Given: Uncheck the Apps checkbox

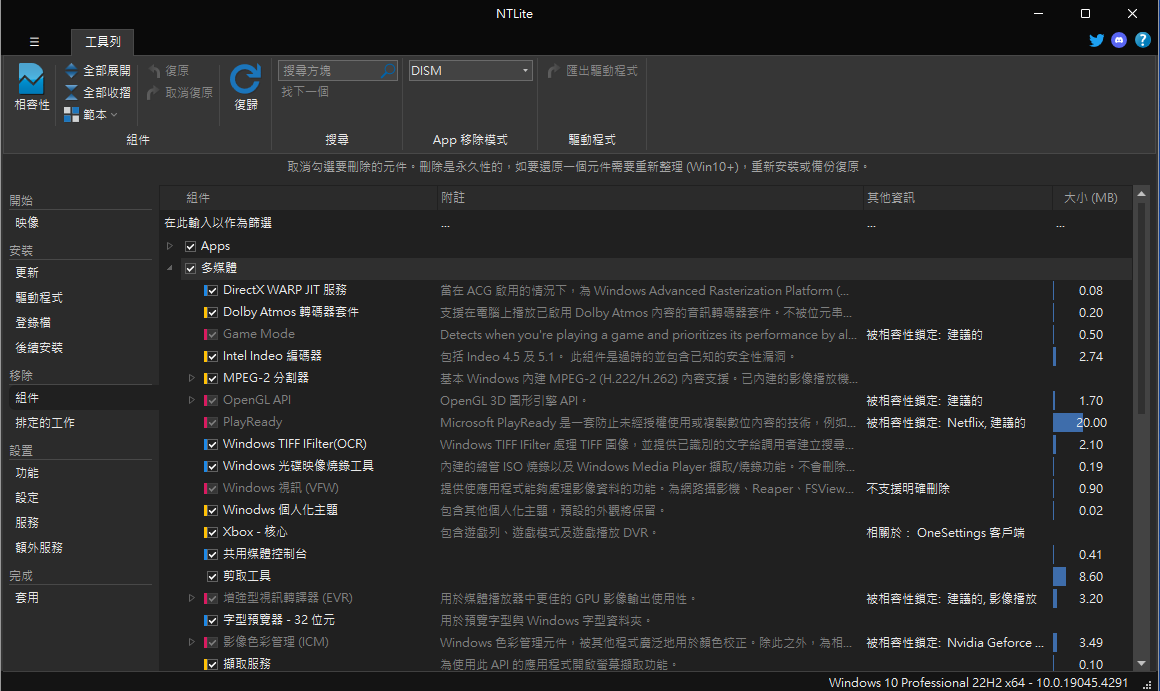Looking at the screenshot, I should click(190, 246).
